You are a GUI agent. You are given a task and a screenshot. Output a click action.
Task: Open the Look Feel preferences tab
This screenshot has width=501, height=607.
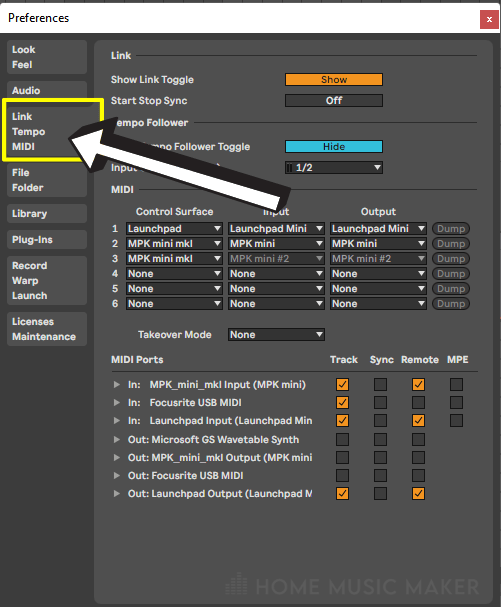coord(47,57)
